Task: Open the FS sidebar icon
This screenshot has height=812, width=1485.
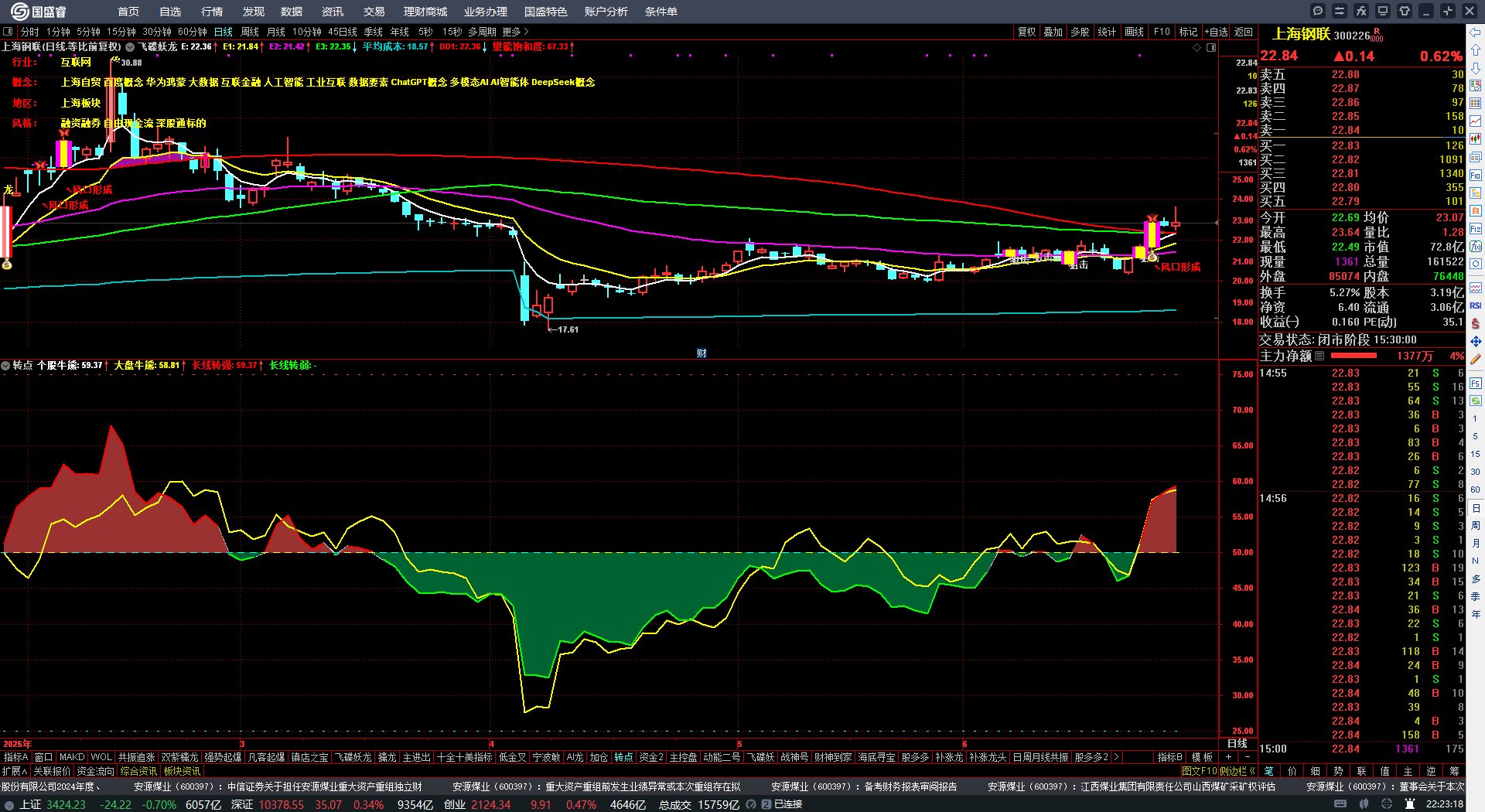Action: (x=1476, y=383)
